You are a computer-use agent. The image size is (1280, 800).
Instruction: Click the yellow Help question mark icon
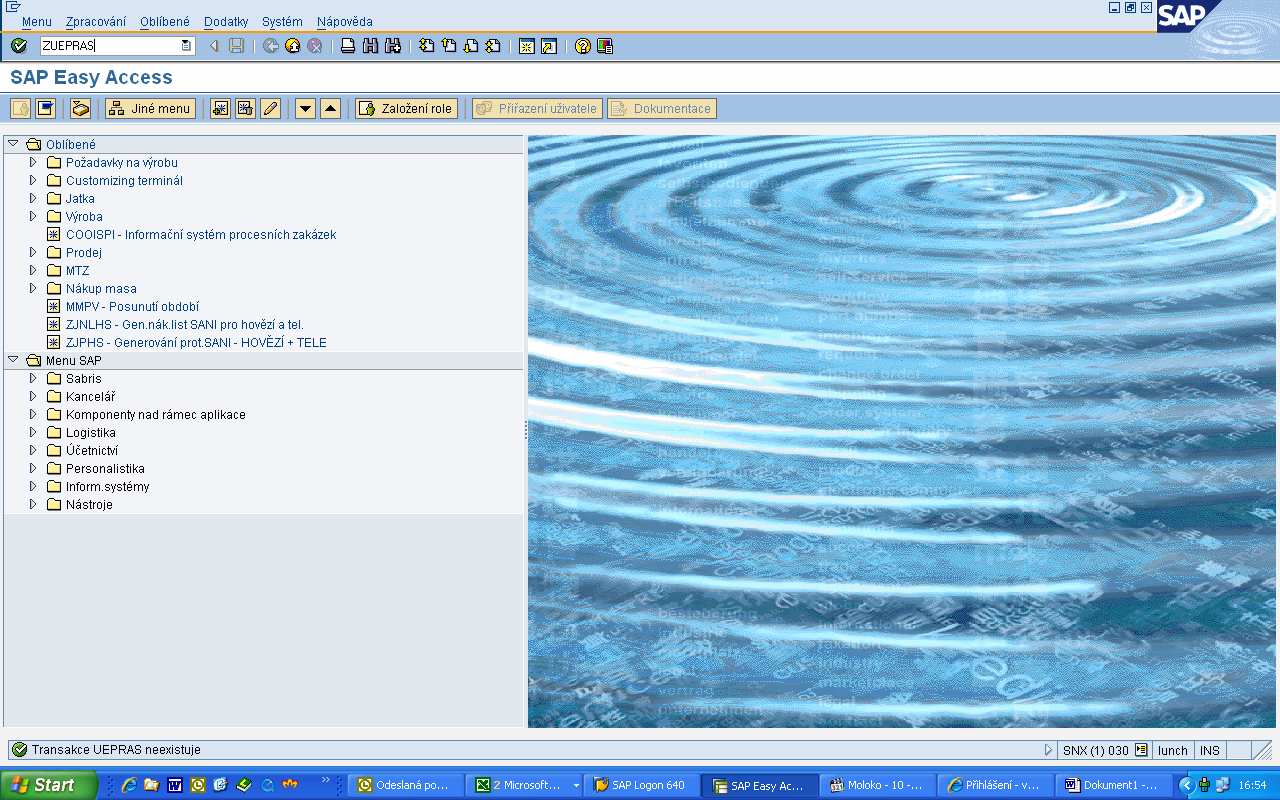(x=583, y=46)
